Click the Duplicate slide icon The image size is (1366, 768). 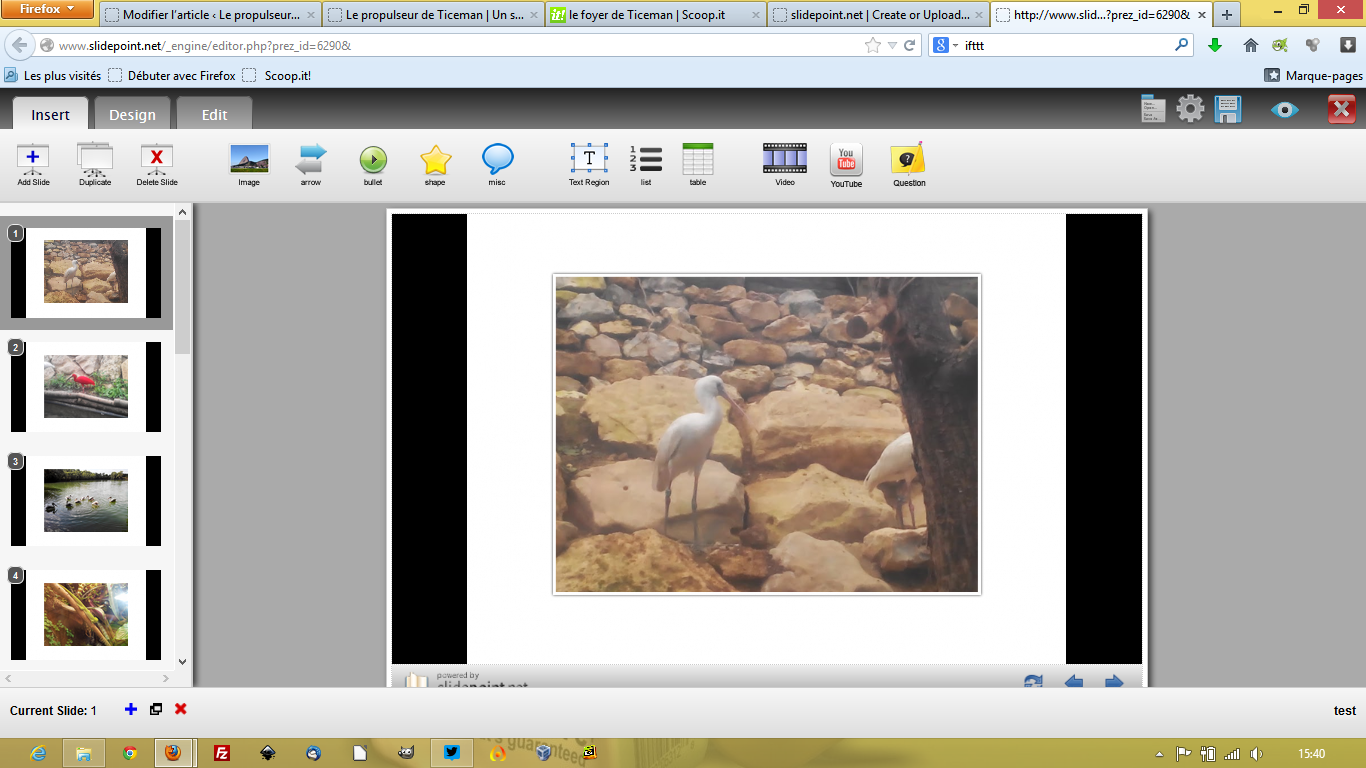[x=95, y=160]
